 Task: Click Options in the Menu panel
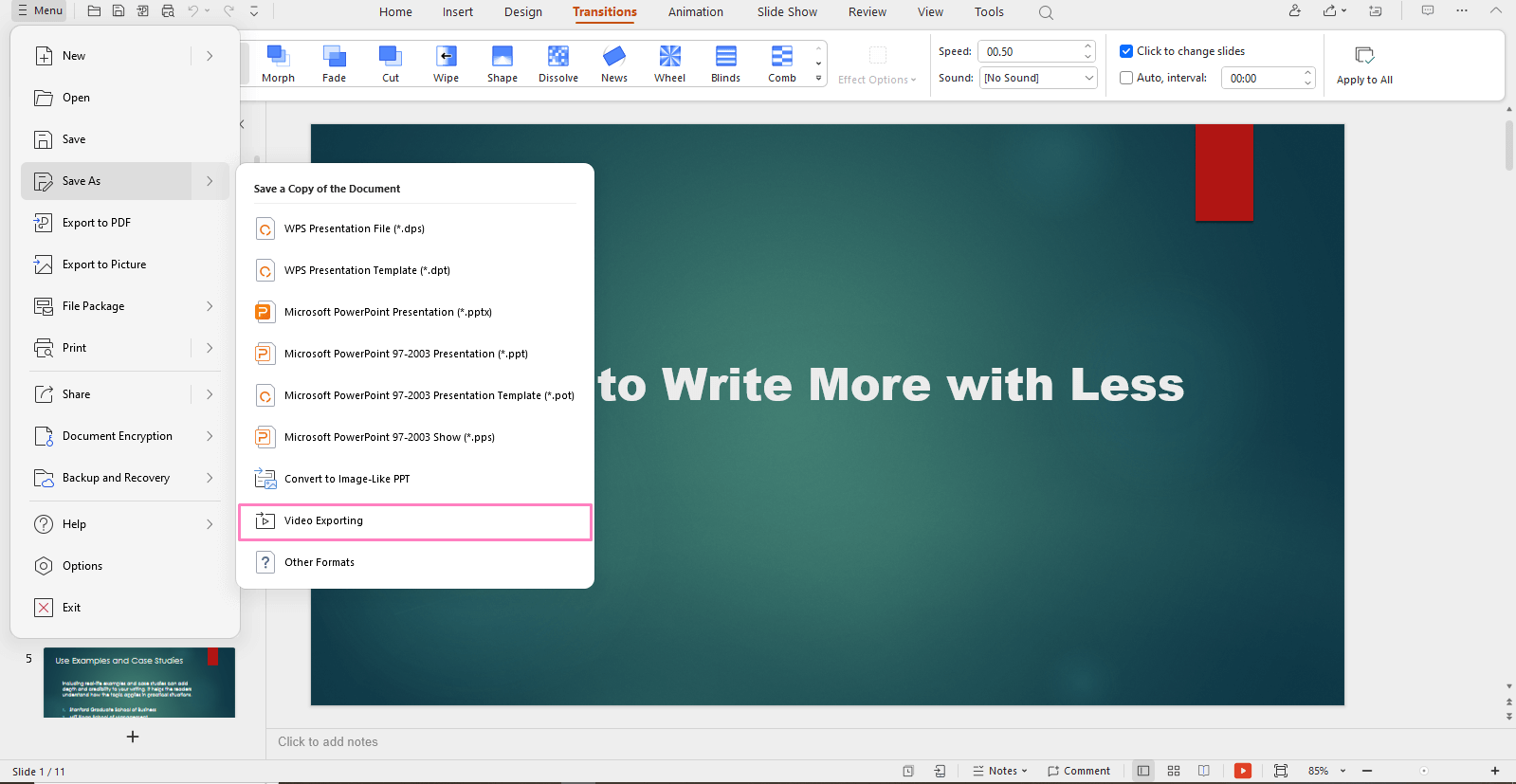click(82, 566)
